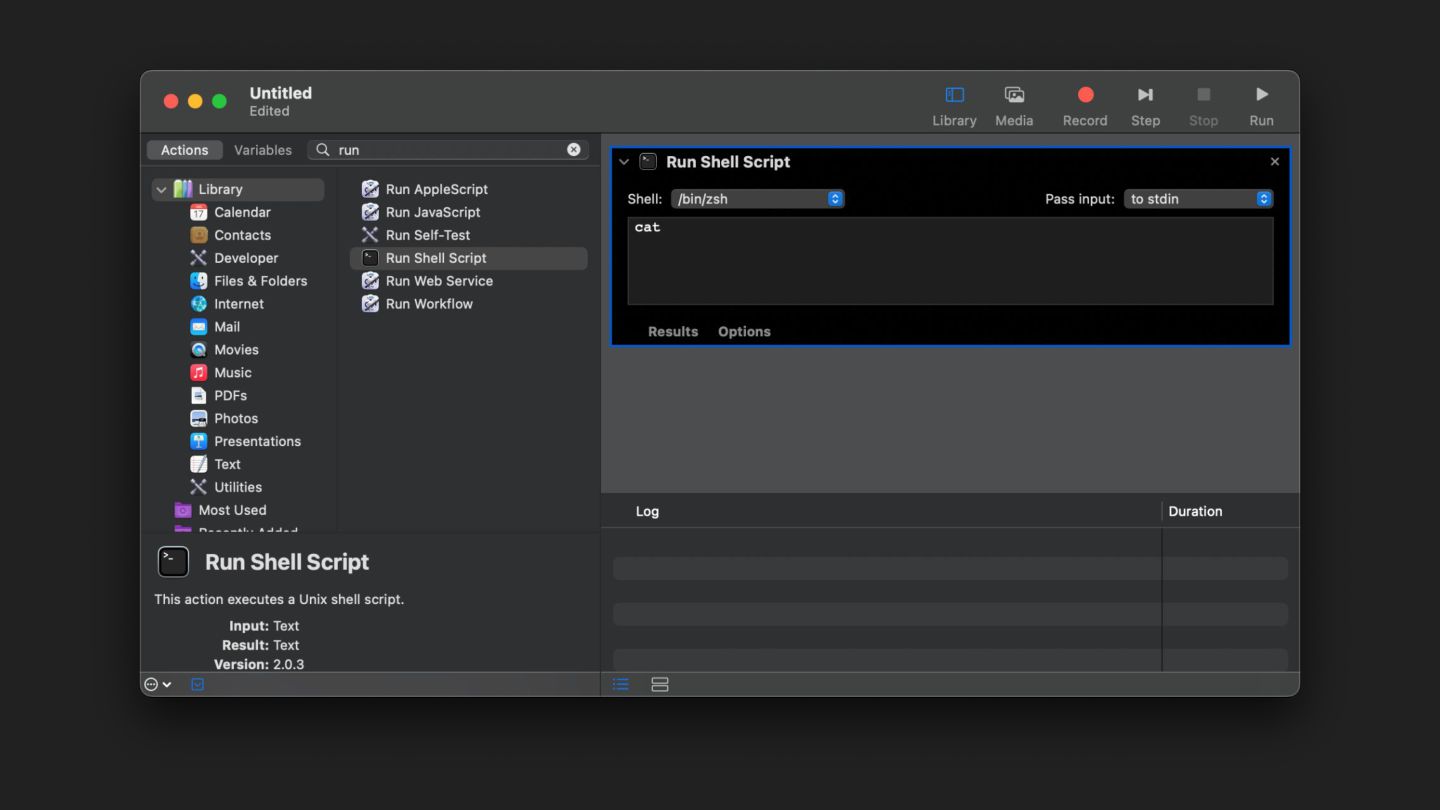Open the Calendar library category
The width and height of the screenshot is (1440, 810).
tap(242, 212)
